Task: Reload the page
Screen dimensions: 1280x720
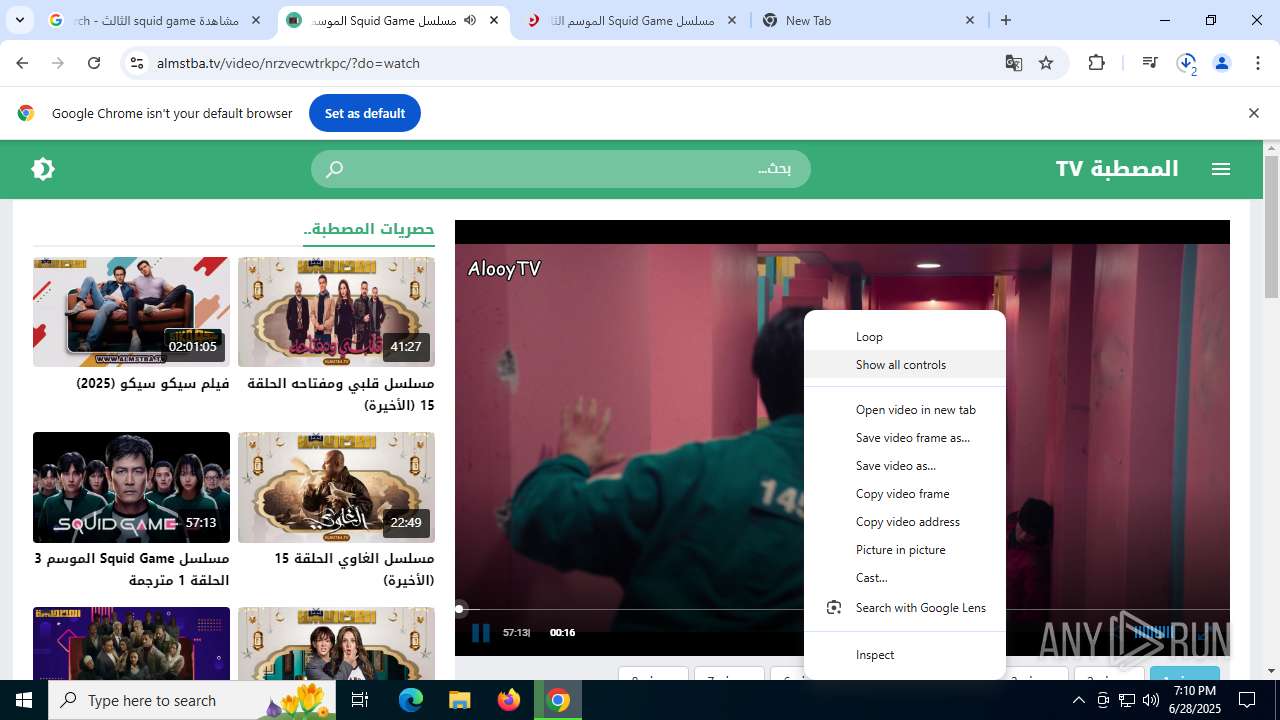Action: click(94, 63)
